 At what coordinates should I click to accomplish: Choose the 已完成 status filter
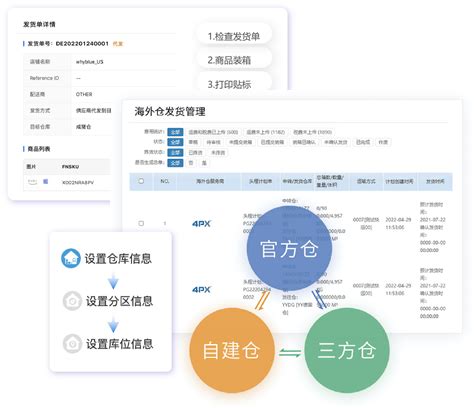click(x=363, y=142)
